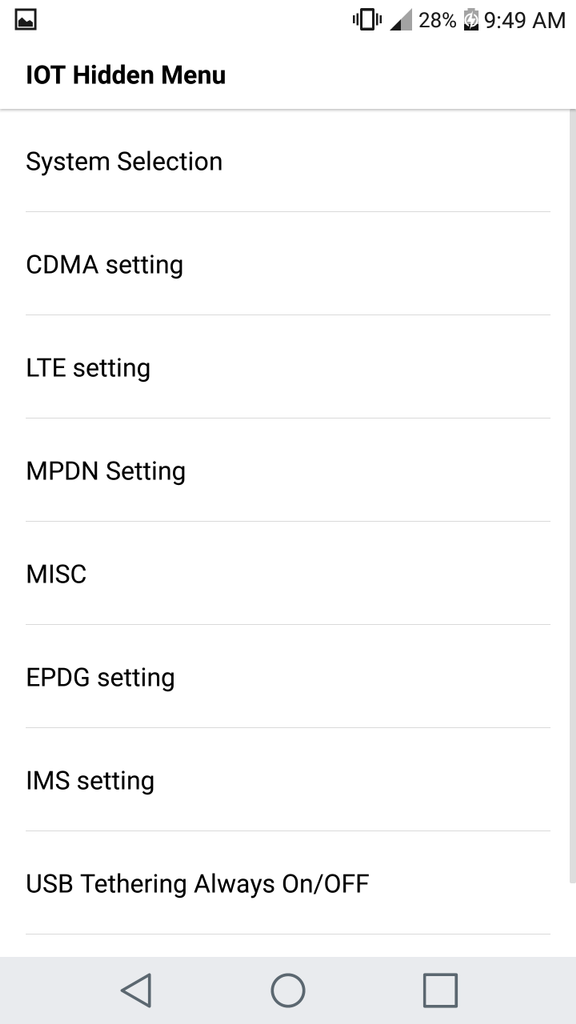Open EPDG setting
The height and width of the screenshot is (1024, 576).
288,677
